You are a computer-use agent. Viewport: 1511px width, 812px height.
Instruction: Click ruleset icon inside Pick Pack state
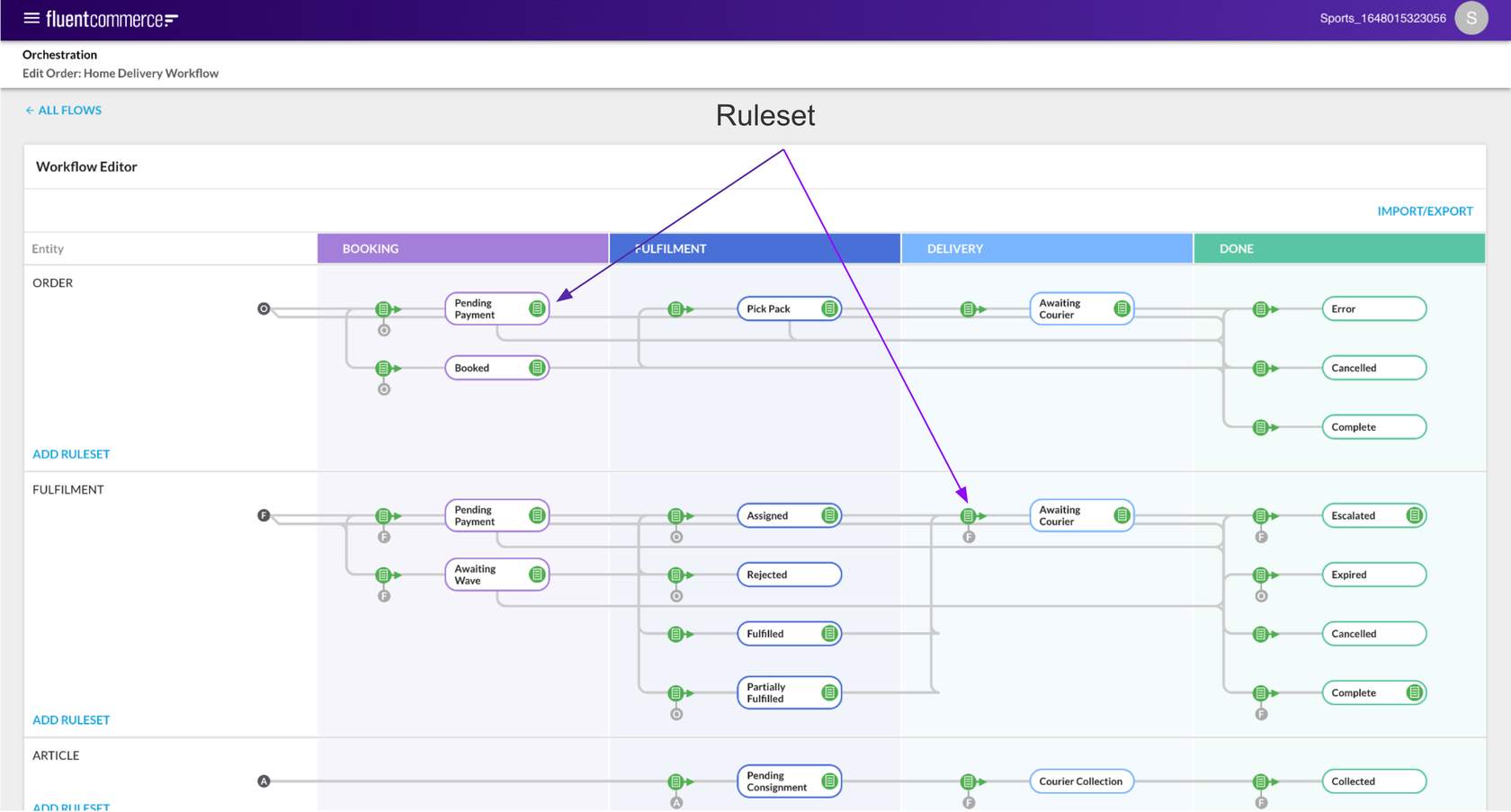click(829, 308)
